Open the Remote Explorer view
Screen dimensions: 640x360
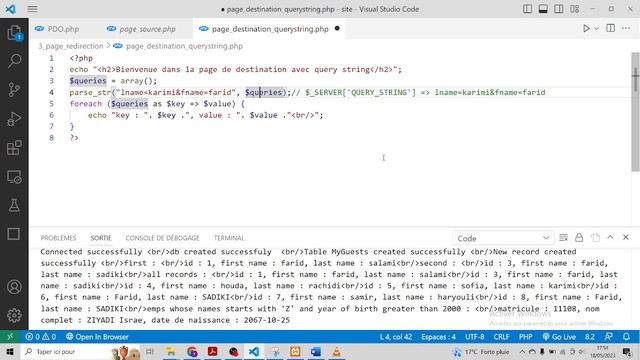(14, 177)
